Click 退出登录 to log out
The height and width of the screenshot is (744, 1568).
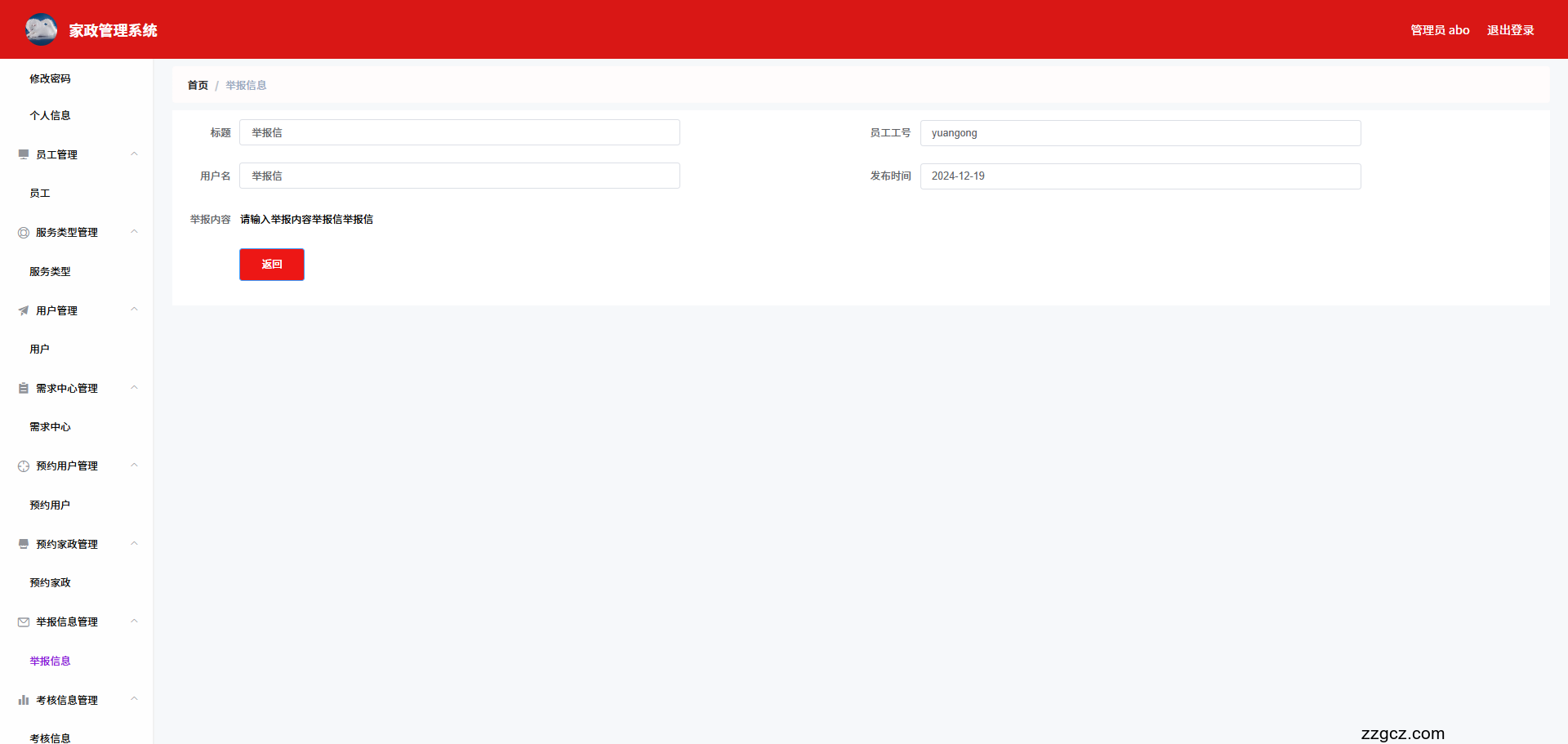[1510, 29]
